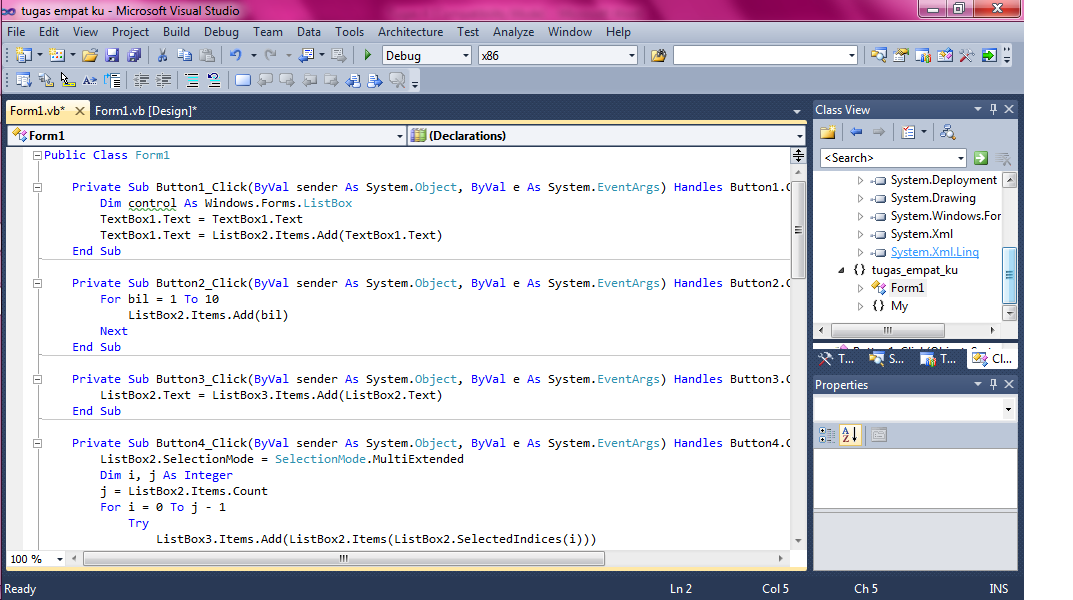
Task: Click the Class View Back arrow
Action: click(x=856, y=133)
